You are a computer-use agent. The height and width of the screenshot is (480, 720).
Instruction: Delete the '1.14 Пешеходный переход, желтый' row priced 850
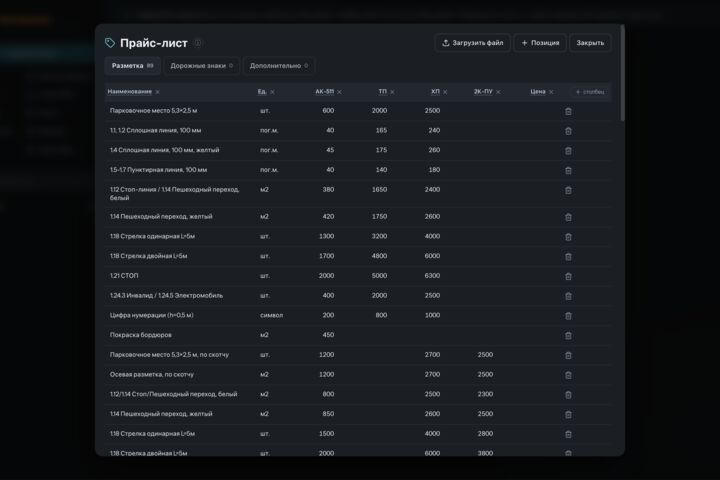(568, 415)
